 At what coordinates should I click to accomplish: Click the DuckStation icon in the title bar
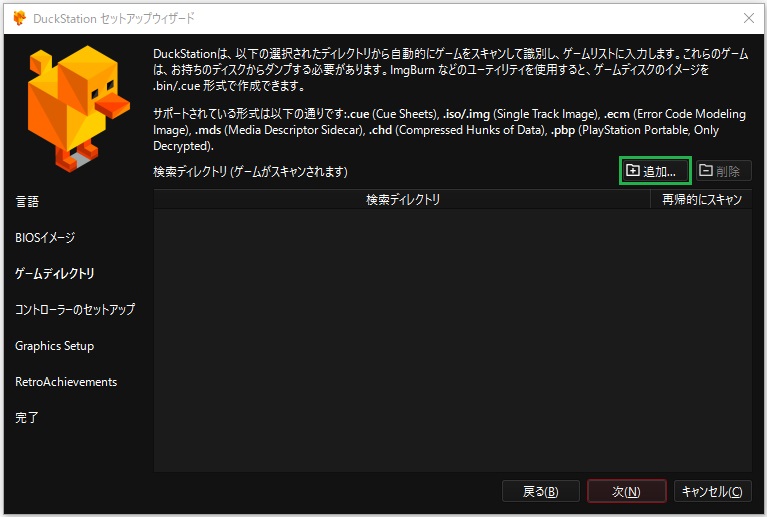coord(20,19)
